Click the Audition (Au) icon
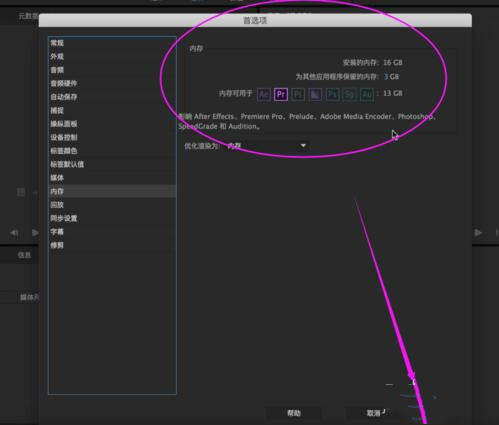 point(367,94)
